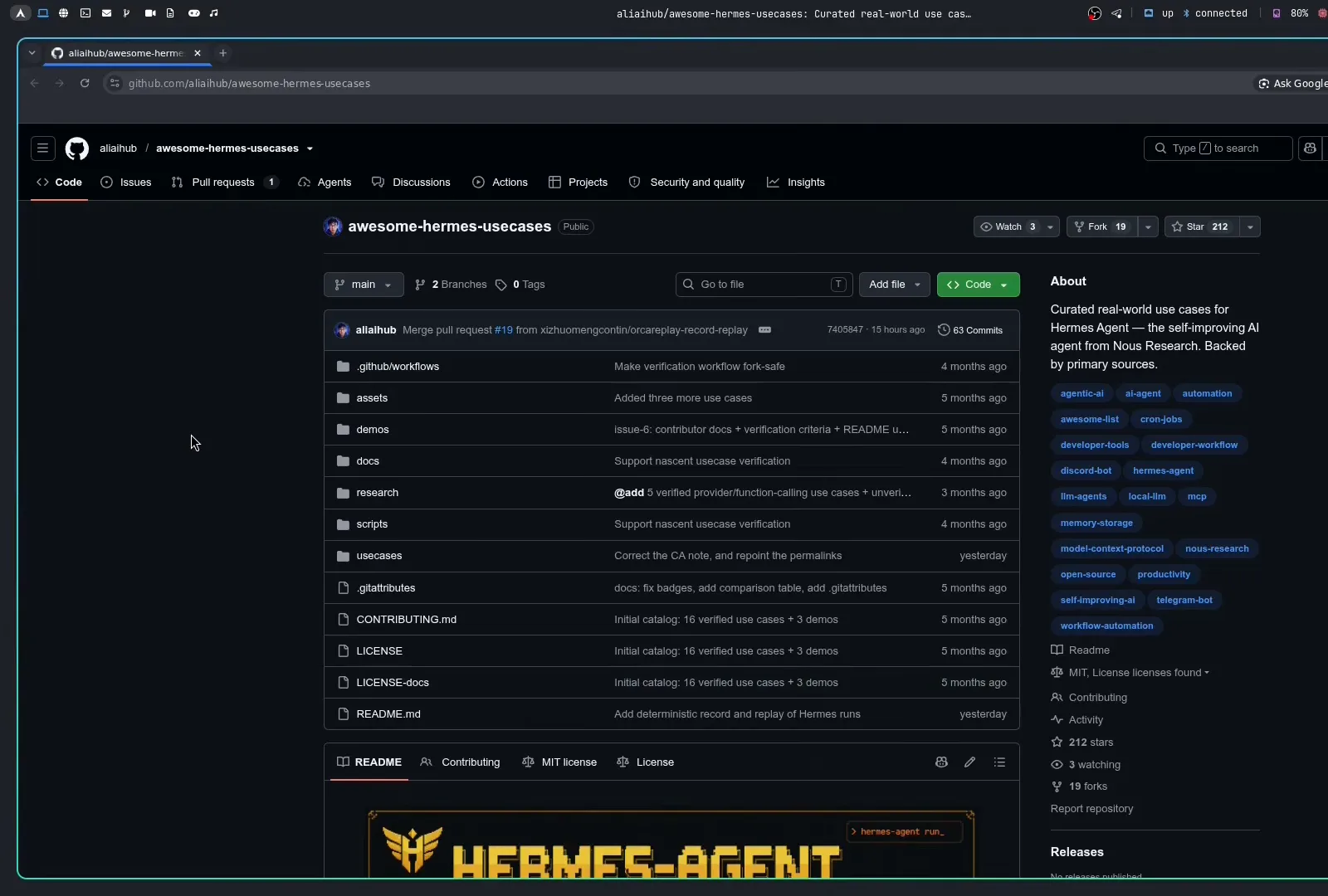View the 2 Branches link
The width and height of the screenshot is (1328, 896).
click(451, 285)
